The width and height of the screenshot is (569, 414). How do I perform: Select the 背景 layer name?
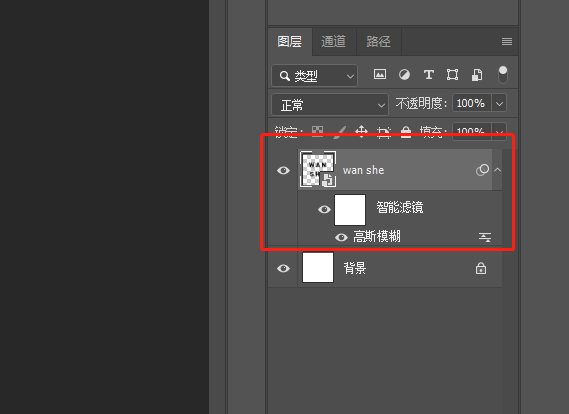(355, 268)
